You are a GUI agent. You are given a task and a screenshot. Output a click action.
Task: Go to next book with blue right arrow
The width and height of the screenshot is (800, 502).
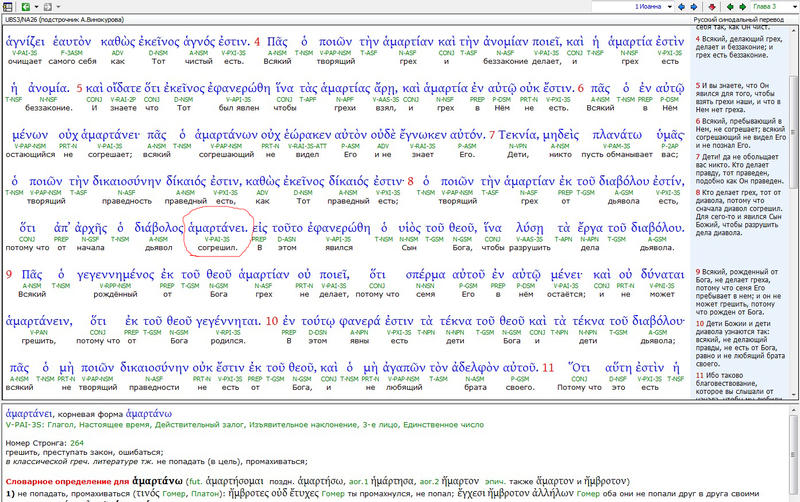pos(695,7)
